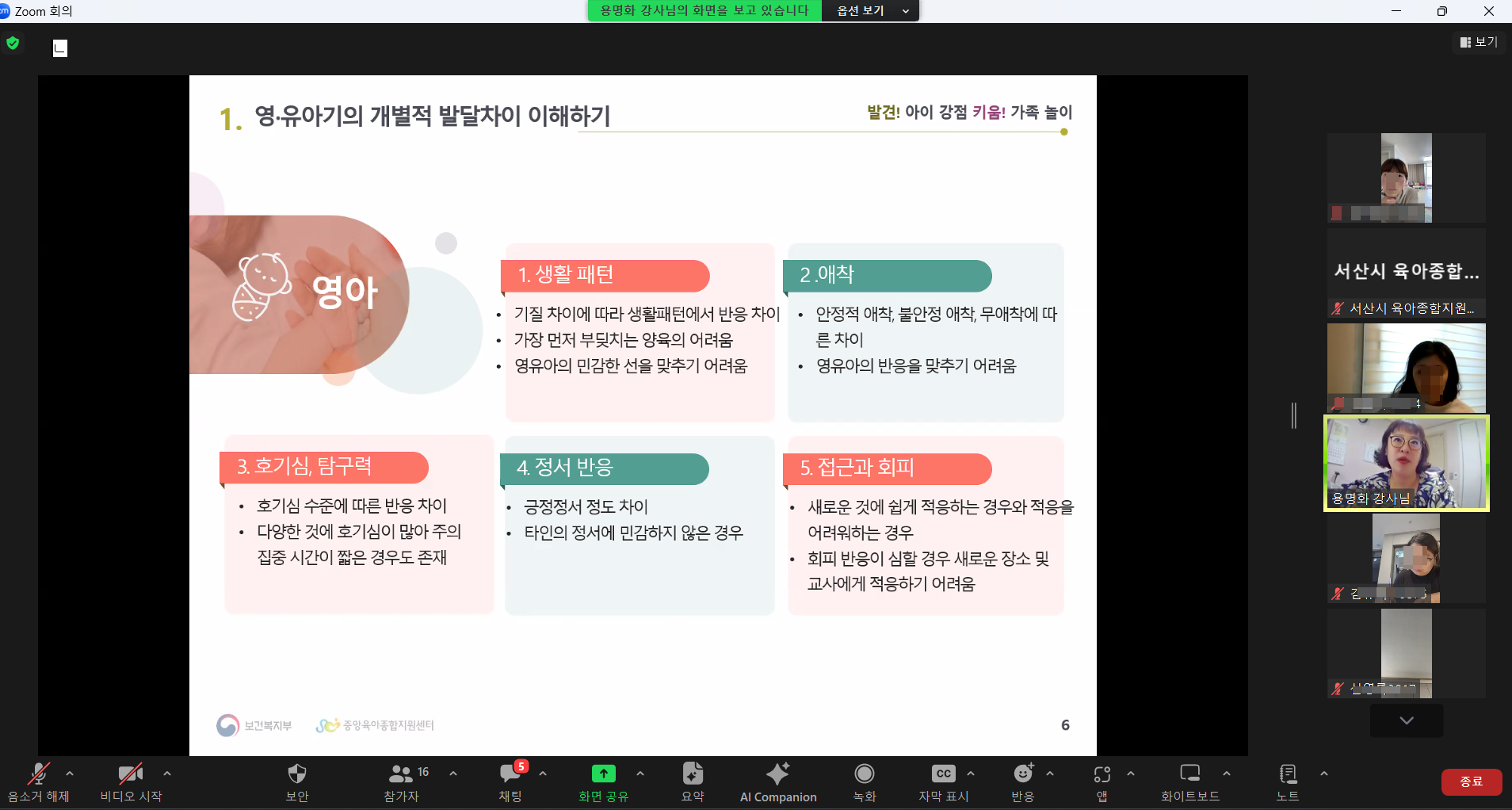Click the unread chat badge showing 5
1512x810 pixels.
[x=521, y=766]
